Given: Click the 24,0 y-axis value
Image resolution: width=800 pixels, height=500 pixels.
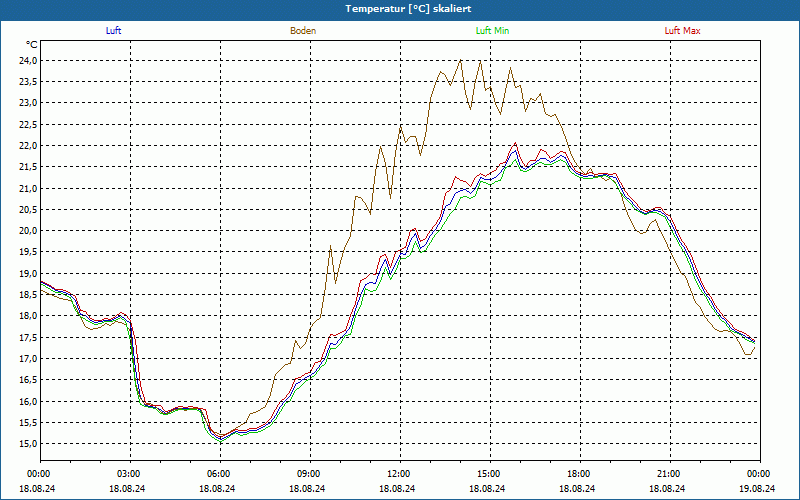Looking at the screenshot, I should tap(28, 61).
